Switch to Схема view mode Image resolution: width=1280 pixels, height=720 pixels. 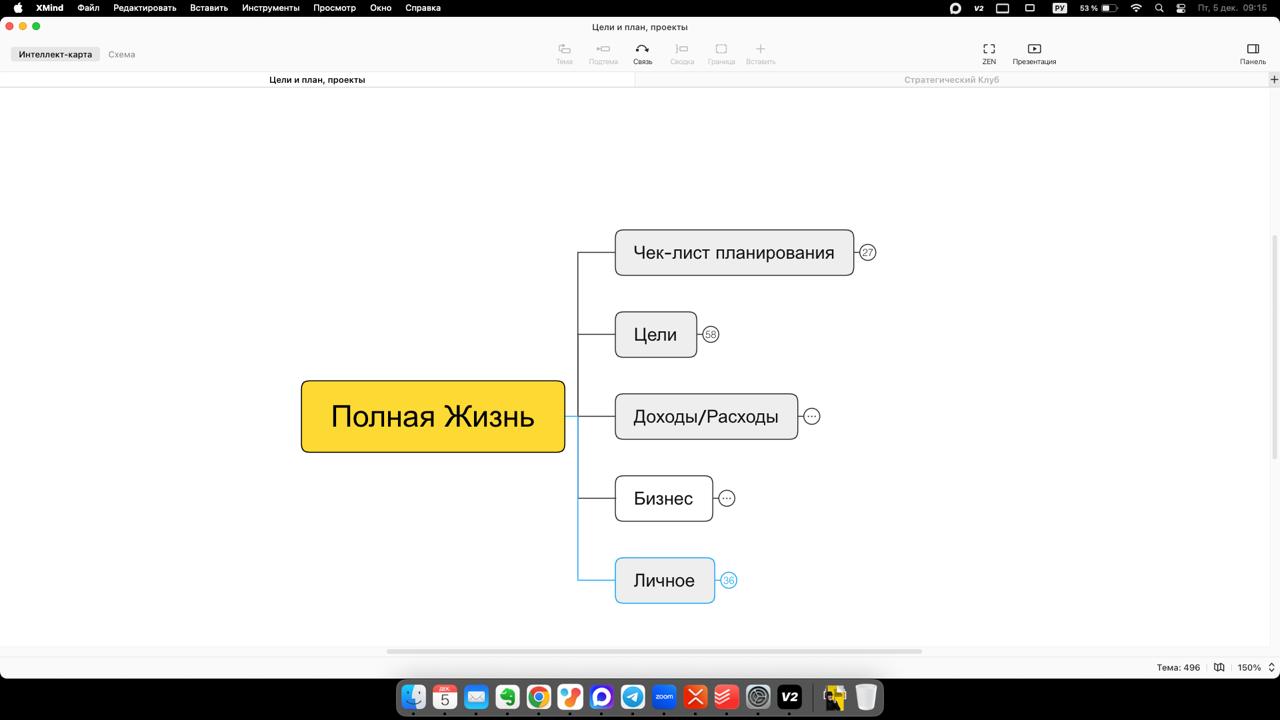[121, 55]
